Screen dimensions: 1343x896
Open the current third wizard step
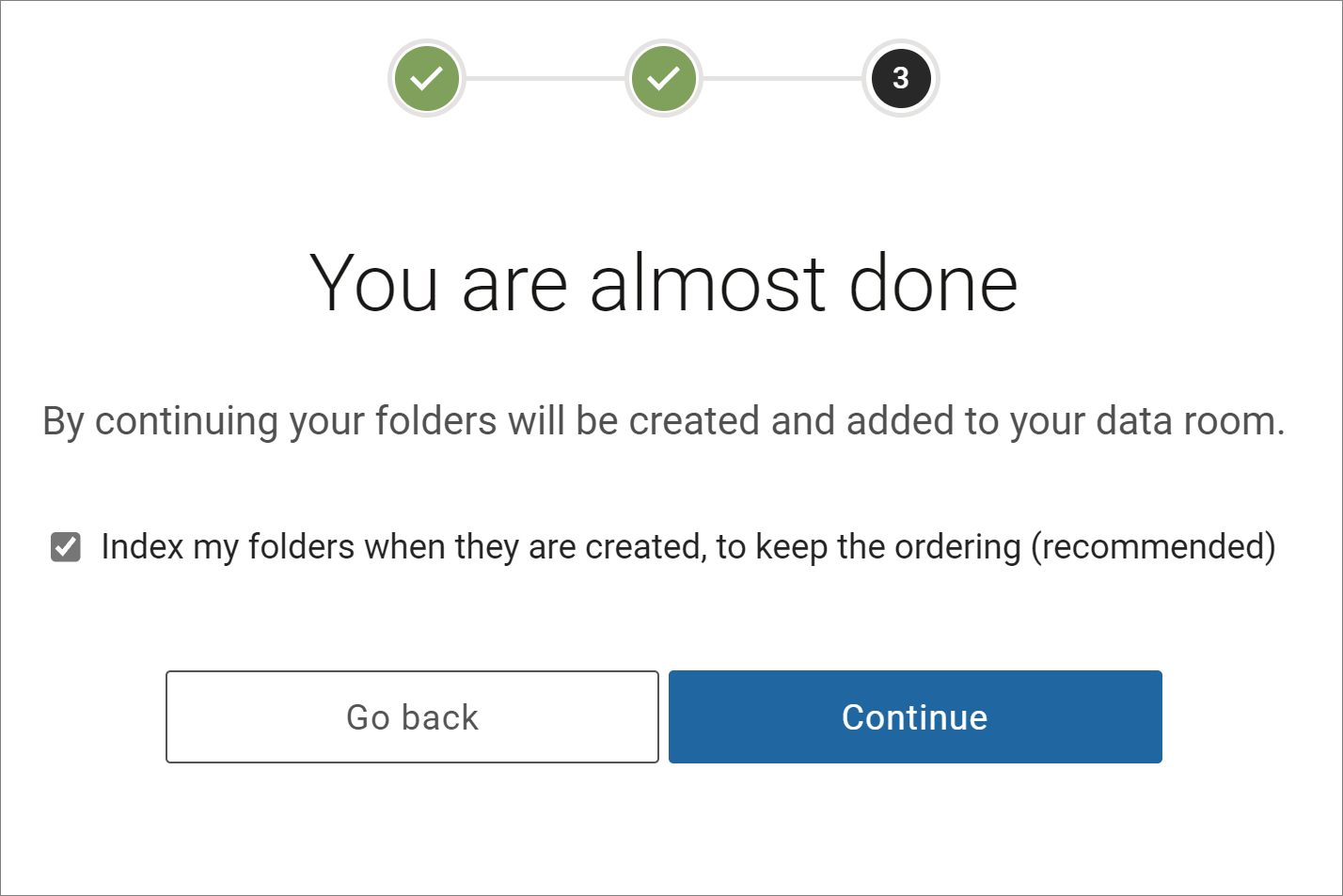tap(901, 78)
